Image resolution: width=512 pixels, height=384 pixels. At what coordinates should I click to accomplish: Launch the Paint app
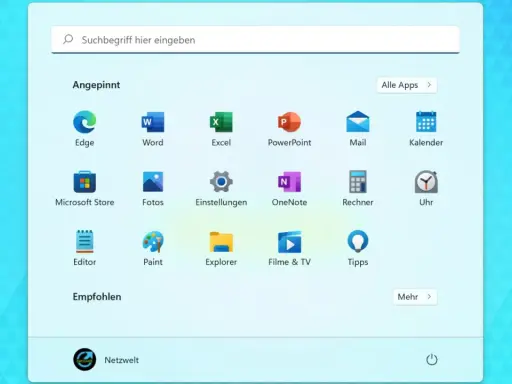[153, 248]
